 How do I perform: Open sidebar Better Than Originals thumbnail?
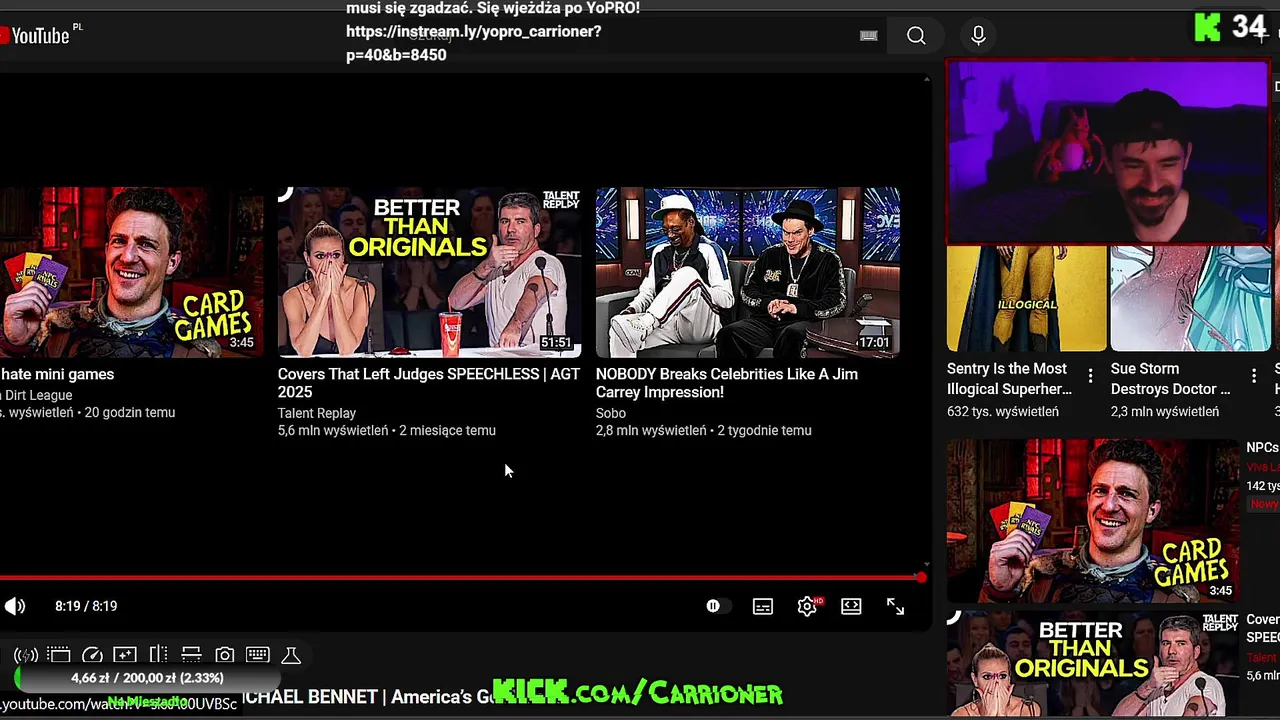point(1092,664)
